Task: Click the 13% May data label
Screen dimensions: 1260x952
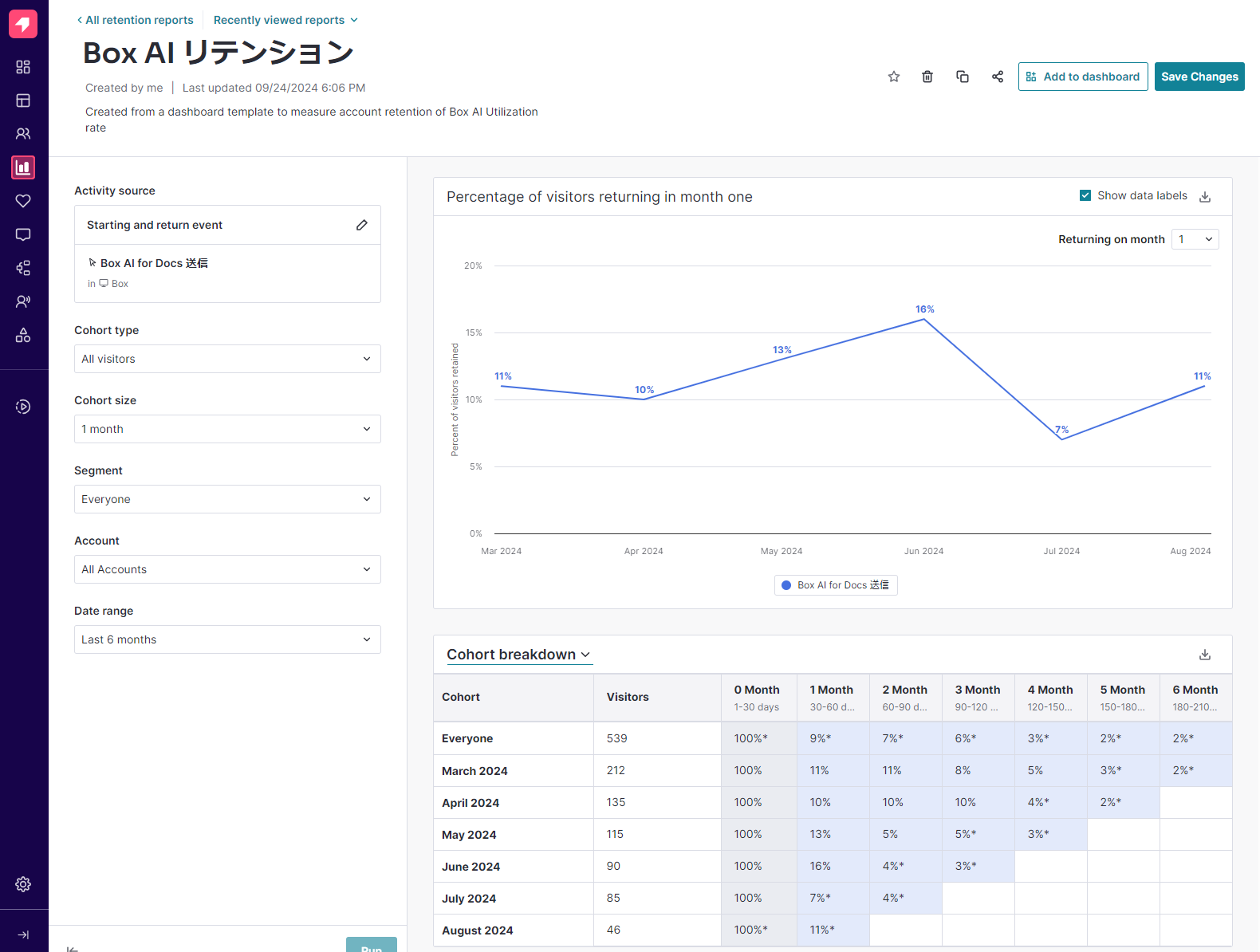Action: pos(782,350)
